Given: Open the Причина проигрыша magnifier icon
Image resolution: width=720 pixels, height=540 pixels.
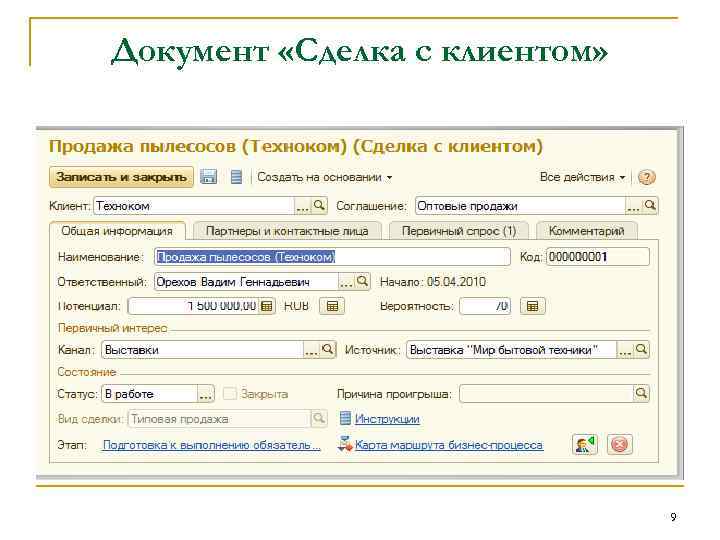Looking at the screenshot, I should [x=641, y=394].
